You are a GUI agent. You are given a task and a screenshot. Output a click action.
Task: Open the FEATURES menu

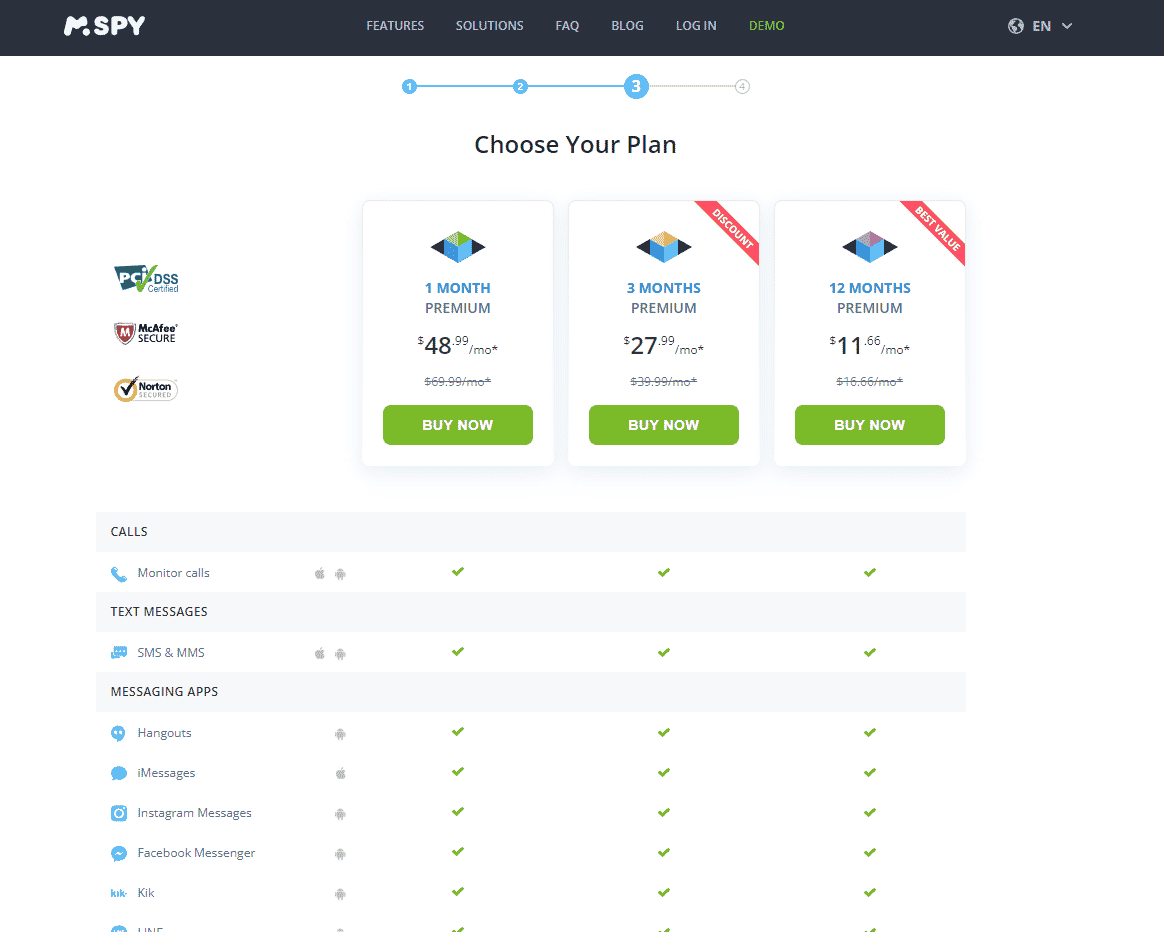pyautogui.click(x=395, y=26)
